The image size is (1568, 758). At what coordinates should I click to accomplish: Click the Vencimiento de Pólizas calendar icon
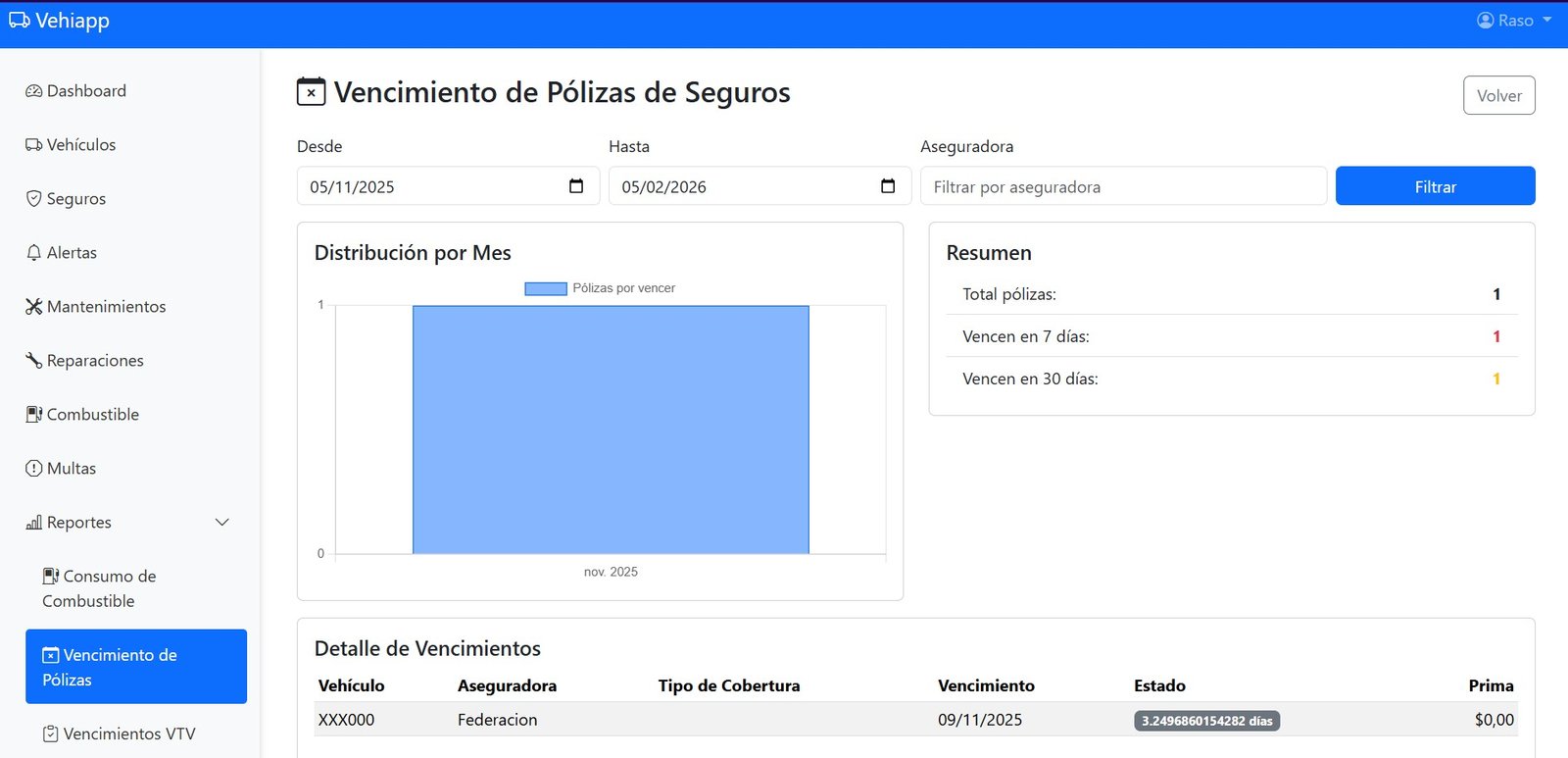click(50, 655)
